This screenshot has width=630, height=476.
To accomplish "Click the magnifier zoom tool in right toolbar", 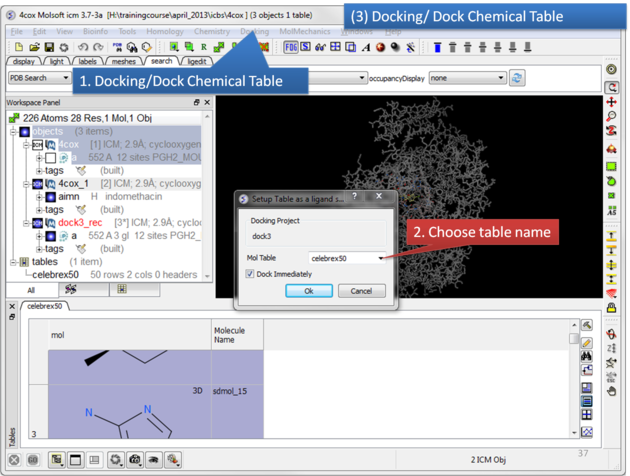I will [x=611, y=117].
